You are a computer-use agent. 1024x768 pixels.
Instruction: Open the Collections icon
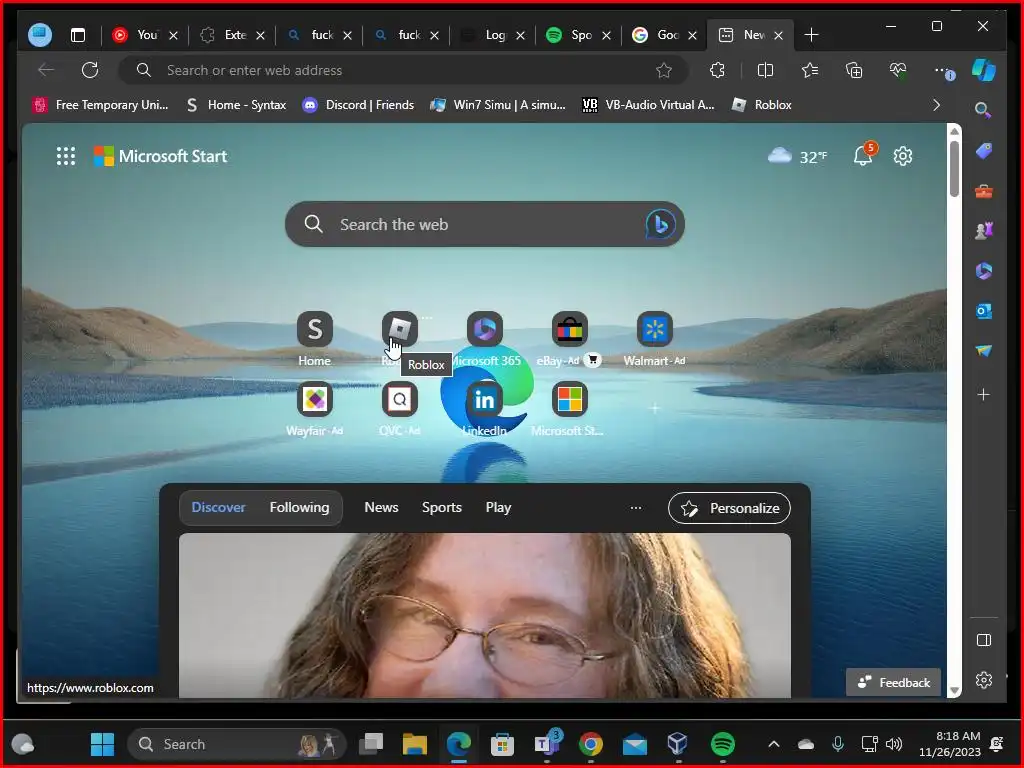[x=854, y=70]
